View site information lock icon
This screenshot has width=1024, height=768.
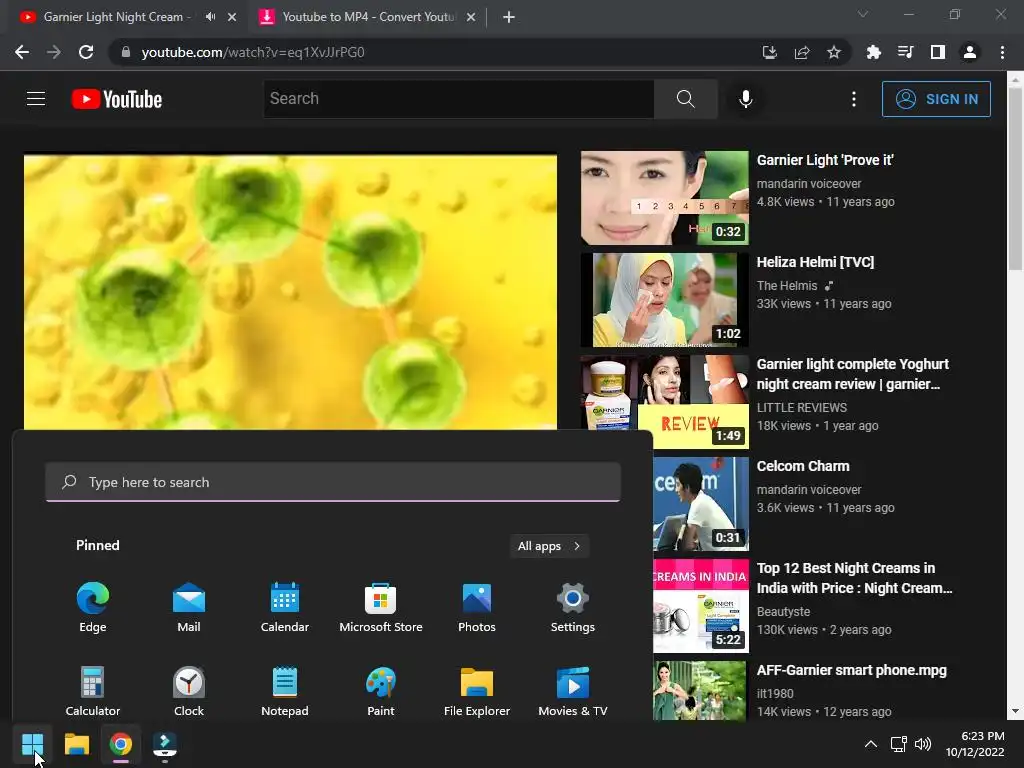click(126, 52)
